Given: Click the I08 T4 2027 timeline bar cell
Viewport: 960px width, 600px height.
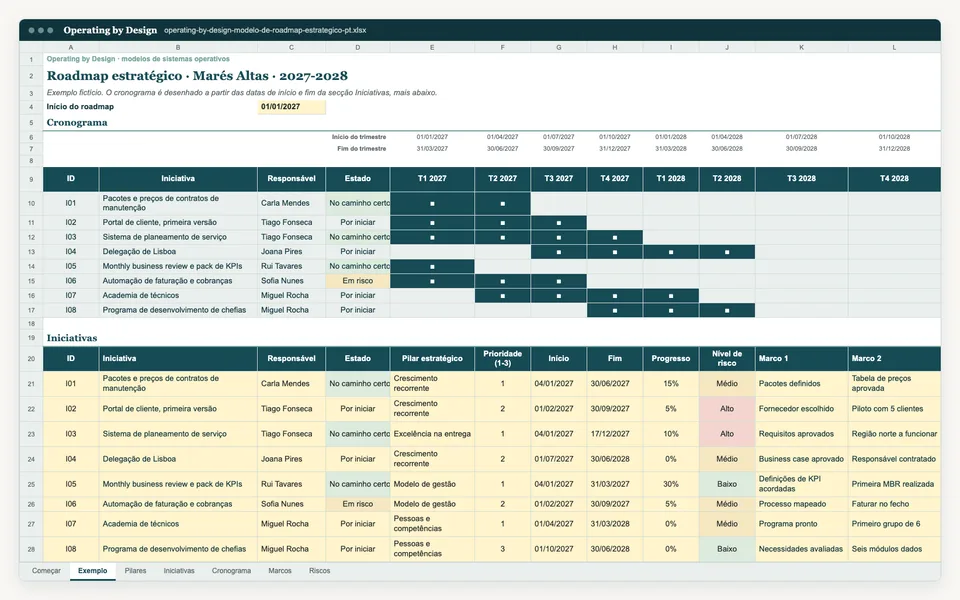Looking at the screenshot, I should [x=615, y=310].
